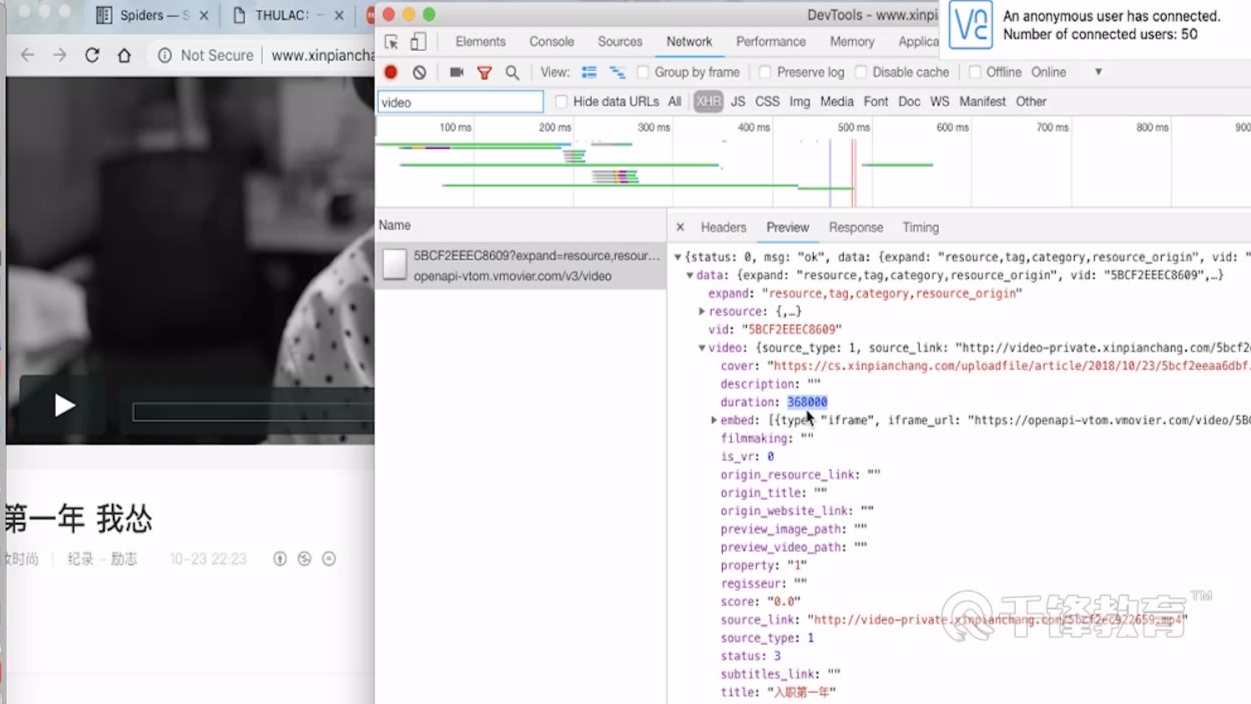Screen dimensions: 1251x704
Task: Reload the browser page
Action: pos(92,55)
